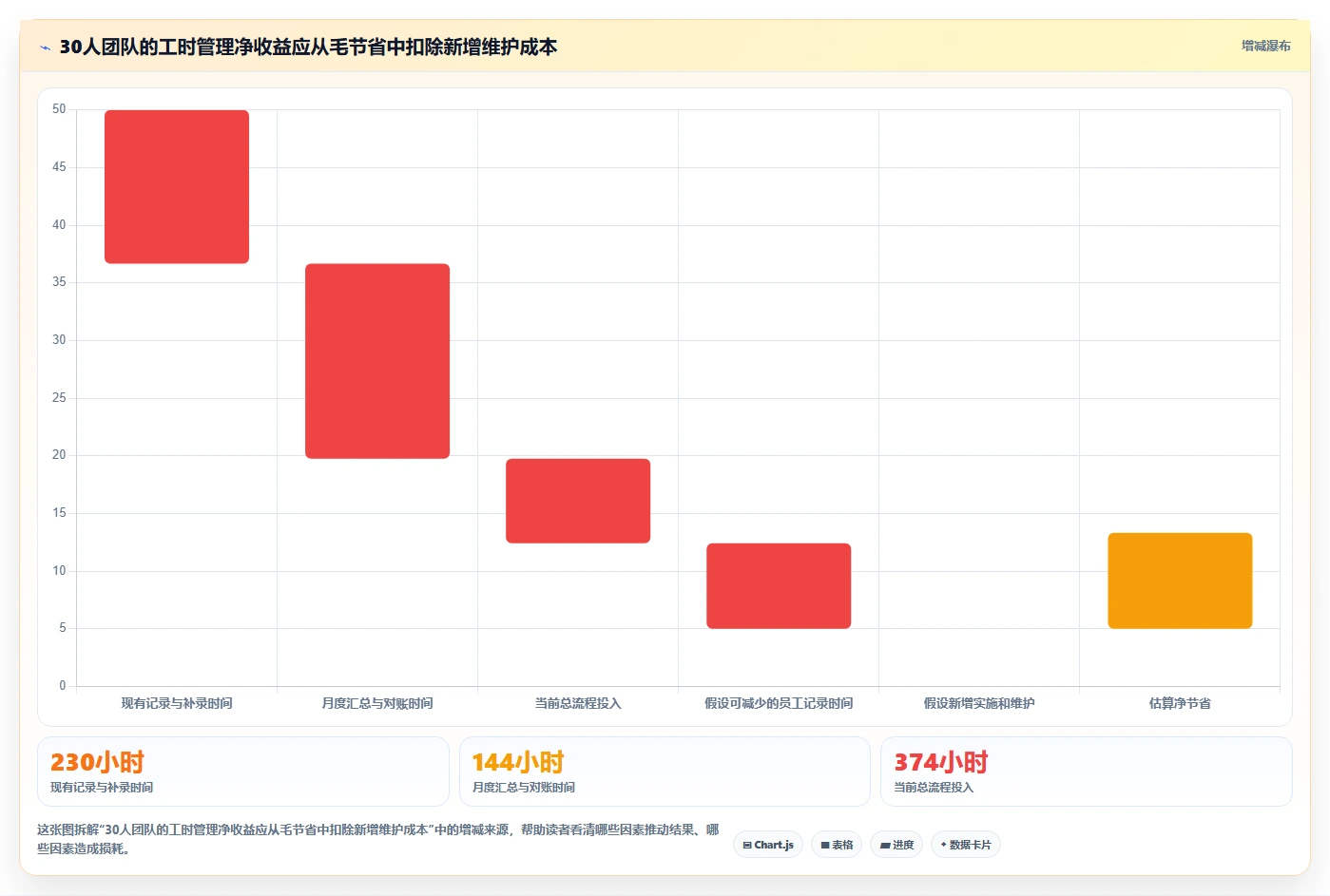The height and width of the screenshot is (896, 1330).
Task: Click the x-axis label 现有记录与补录时间
Action: pos(177,703)
